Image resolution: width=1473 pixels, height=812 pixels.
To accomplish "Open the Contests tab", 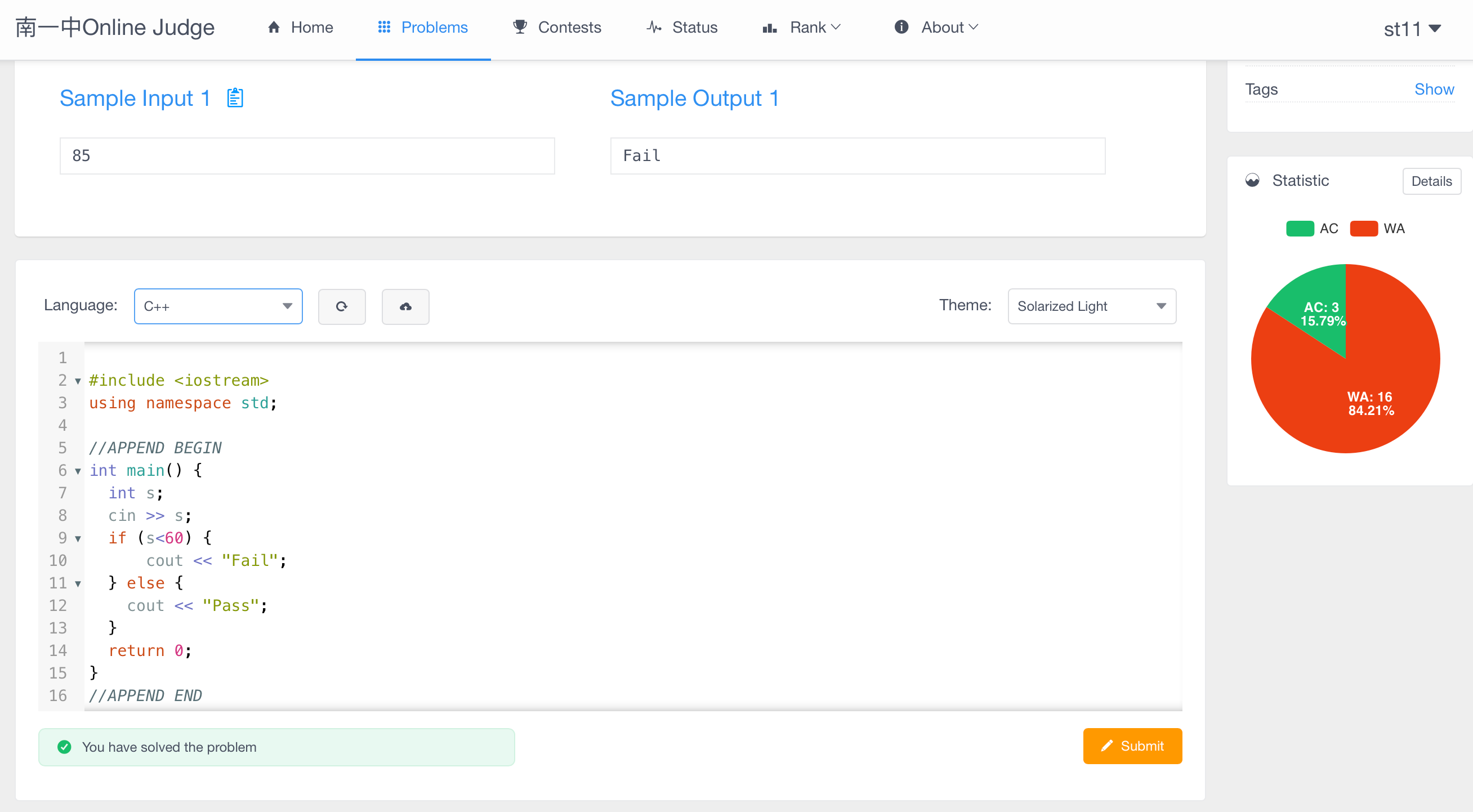I will pyautogui.click(x=557, y=27).
